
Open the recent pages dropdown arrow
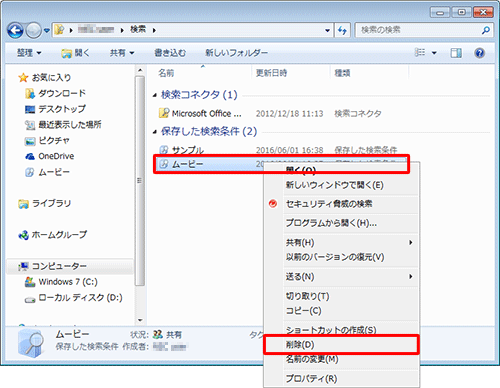[47, 31]
